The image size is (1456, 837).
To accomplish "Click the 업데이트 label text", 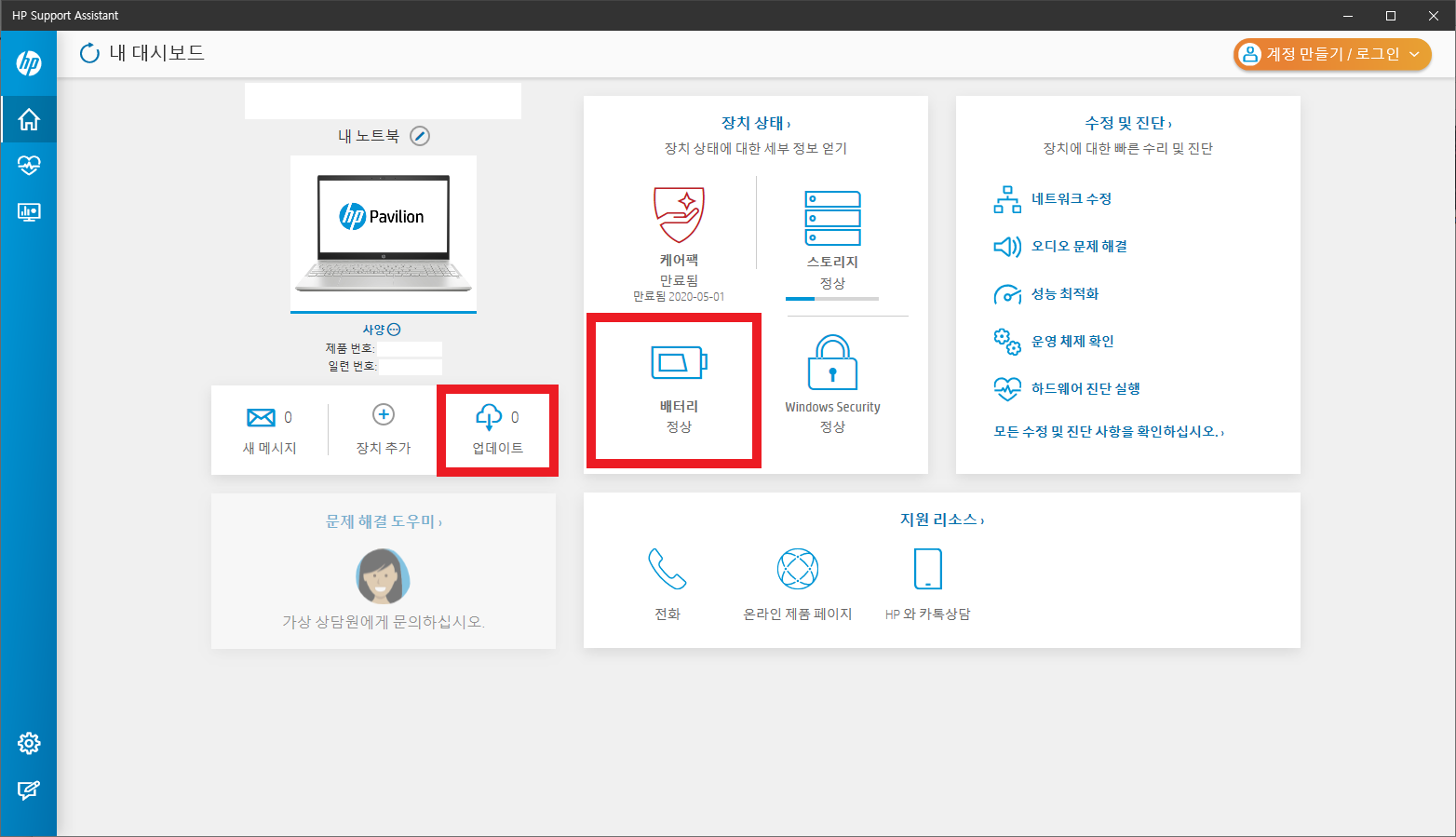I will (x=497, y=448).
